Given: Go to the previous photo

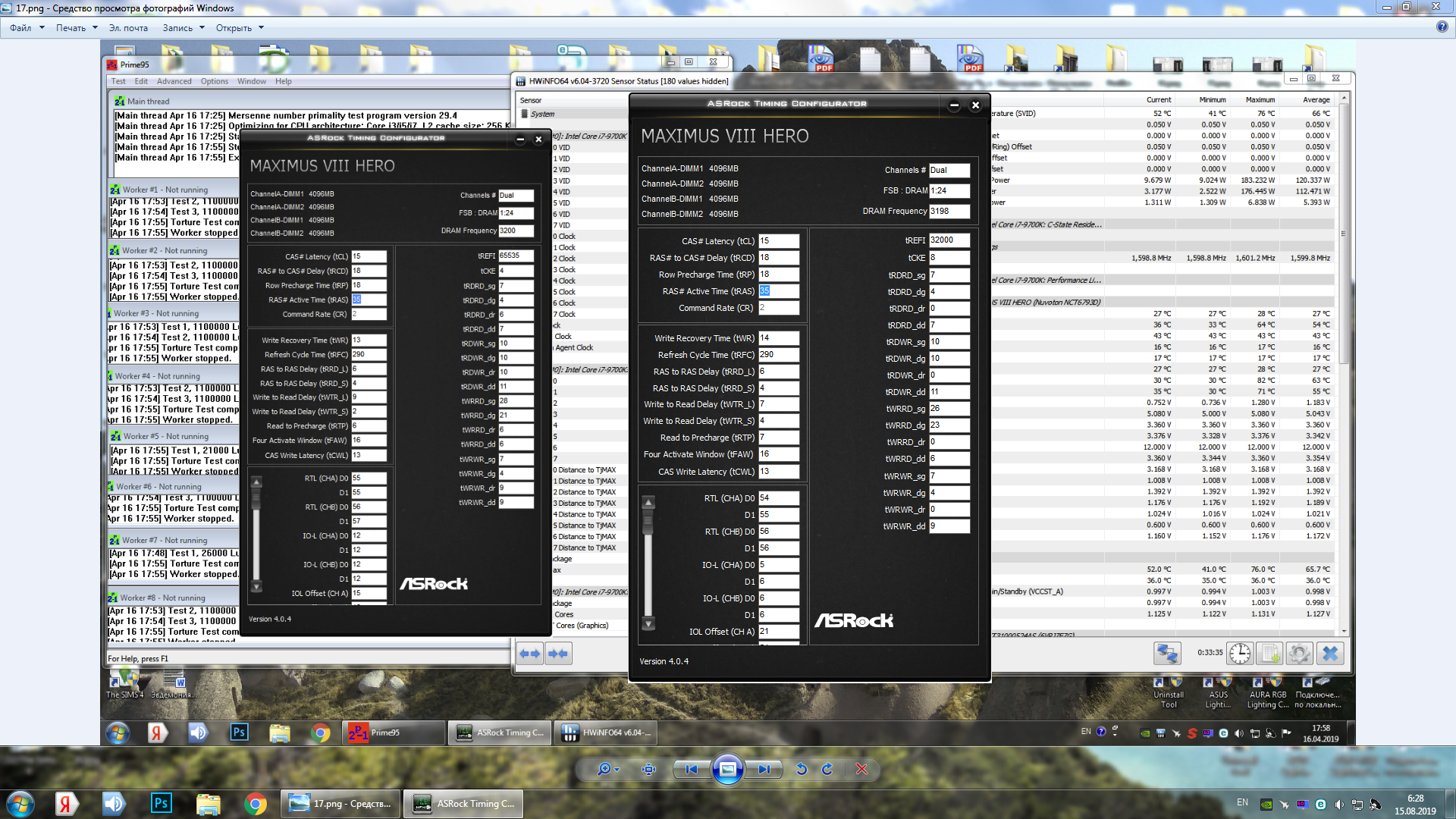Looking at the screenshot, I should [x=691, y=769].
